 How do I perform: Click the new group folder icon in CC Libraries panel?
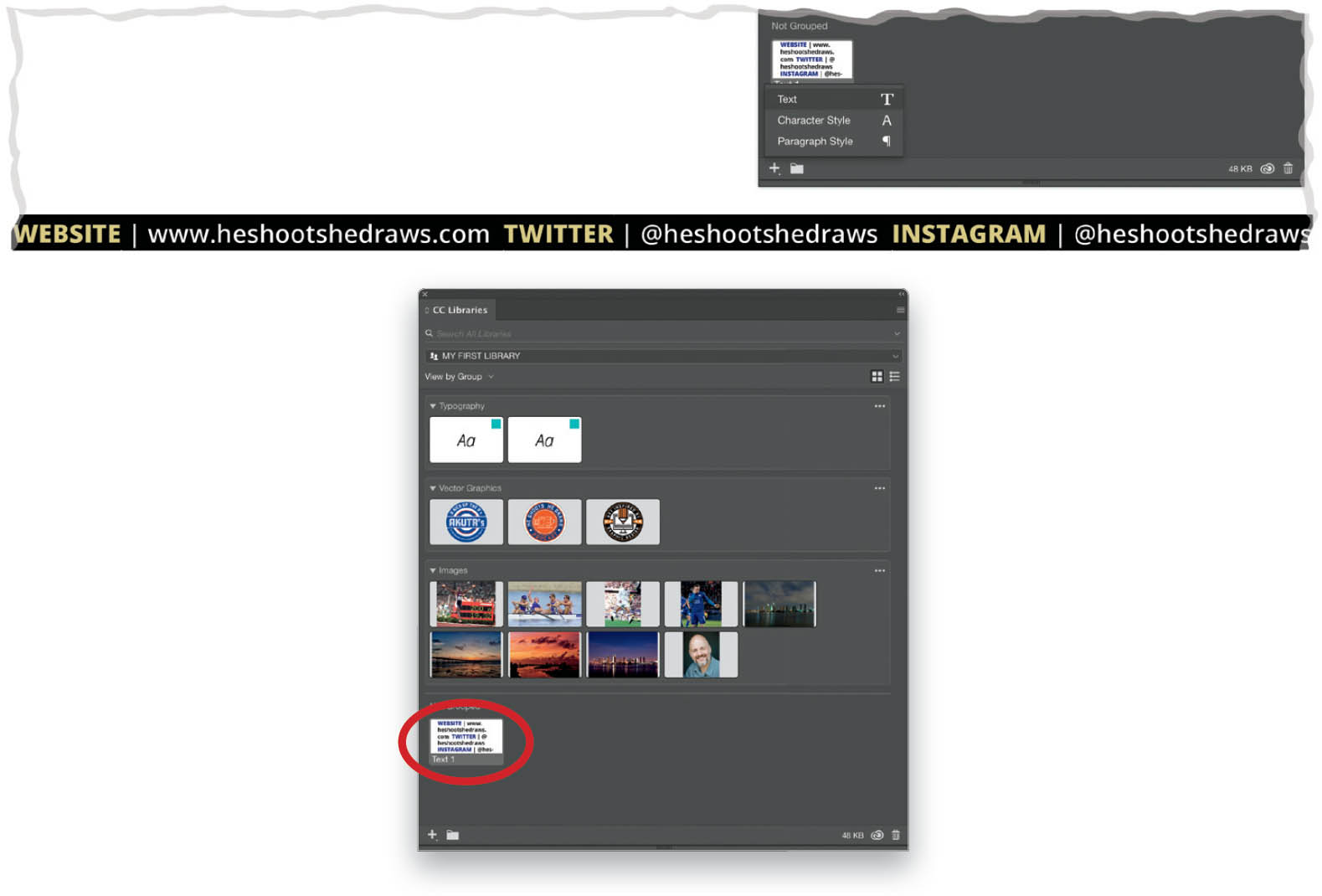coord(452,835)
